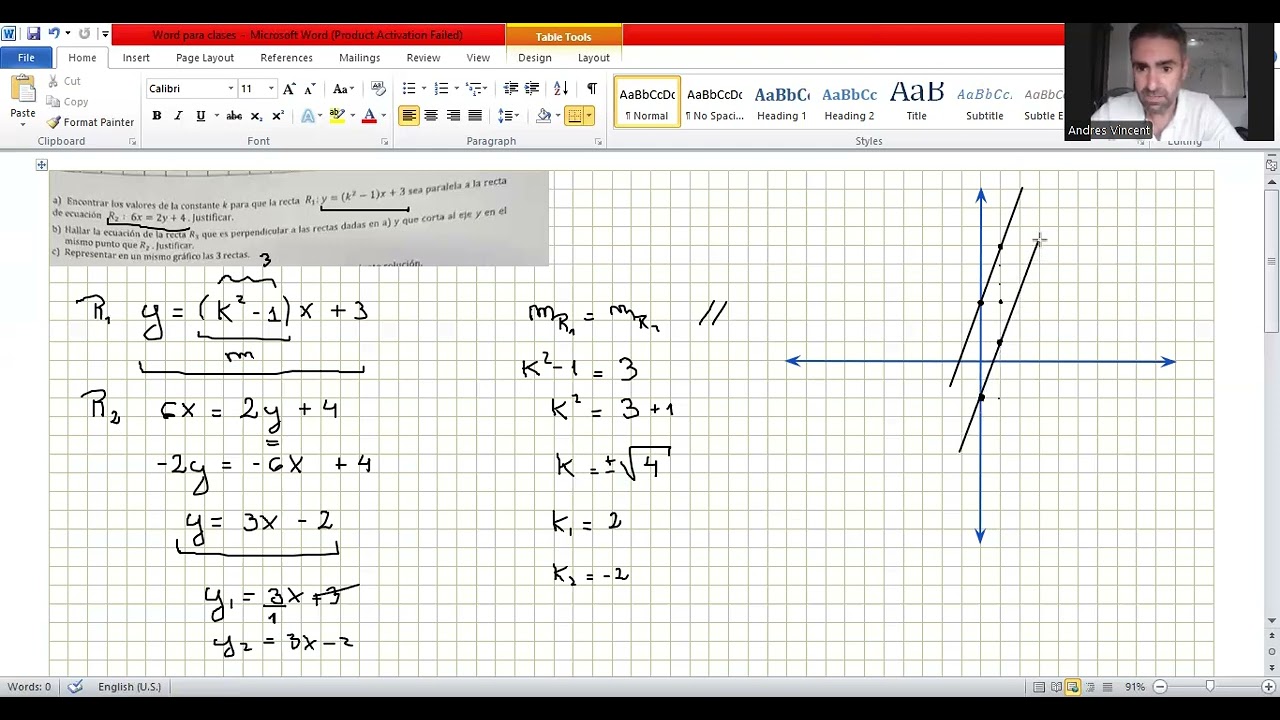Switch to the View tab
The height and width of the screenshot is (720, 1280).
click(x=478, y=58)
